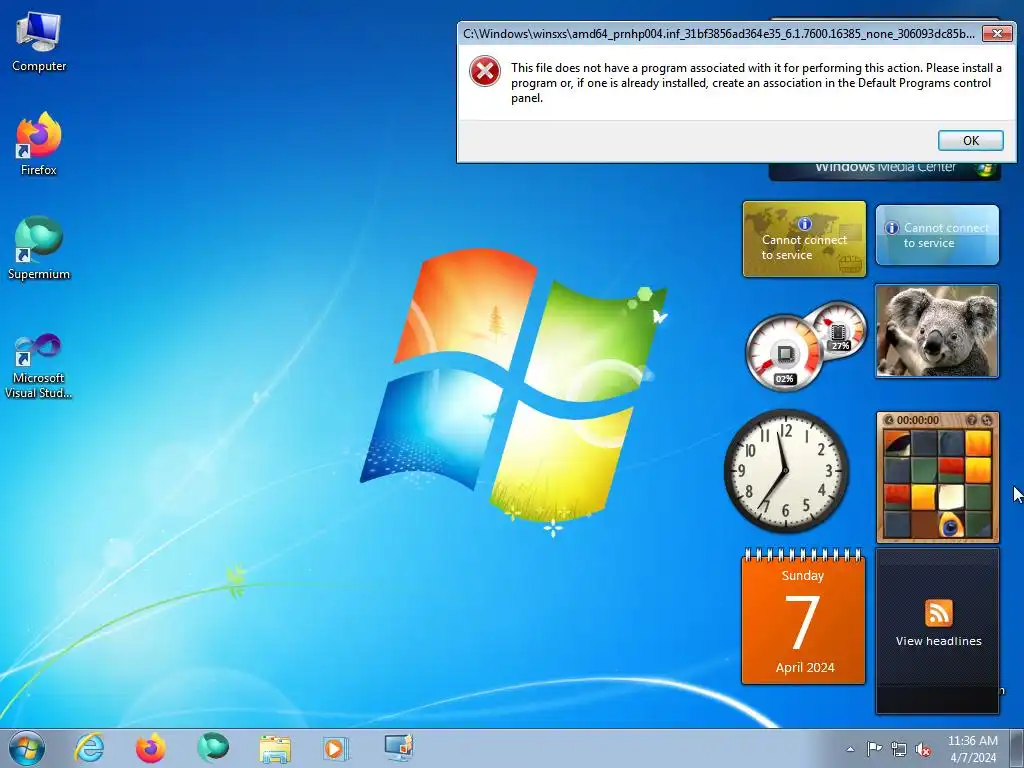Click View headlines in feed gadget

938,641
